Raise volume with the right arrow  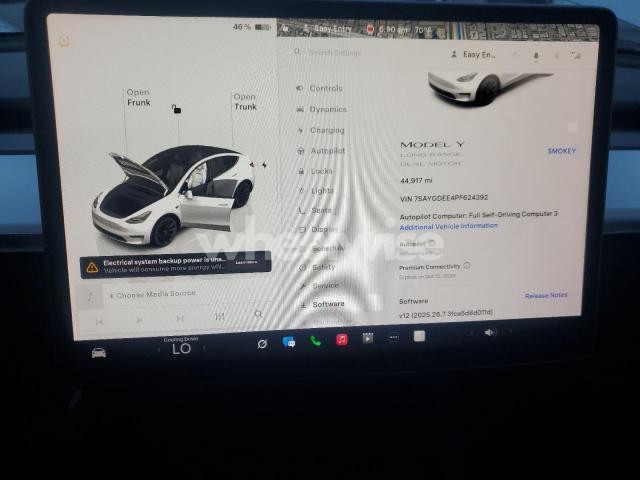click(510, 332)
